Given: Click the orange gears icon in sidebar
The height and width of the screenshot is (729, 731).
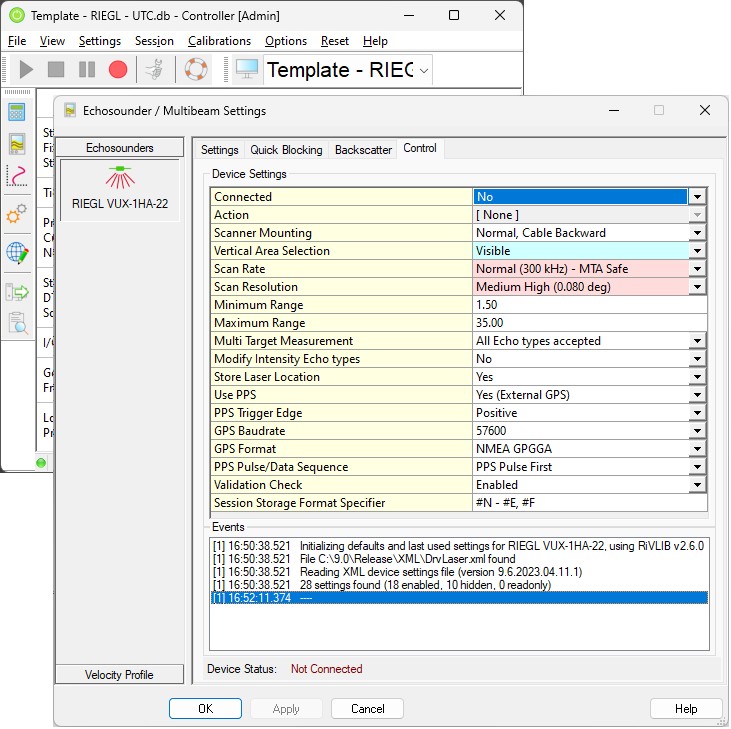Looking at the screenshot, I should [17, 214].
